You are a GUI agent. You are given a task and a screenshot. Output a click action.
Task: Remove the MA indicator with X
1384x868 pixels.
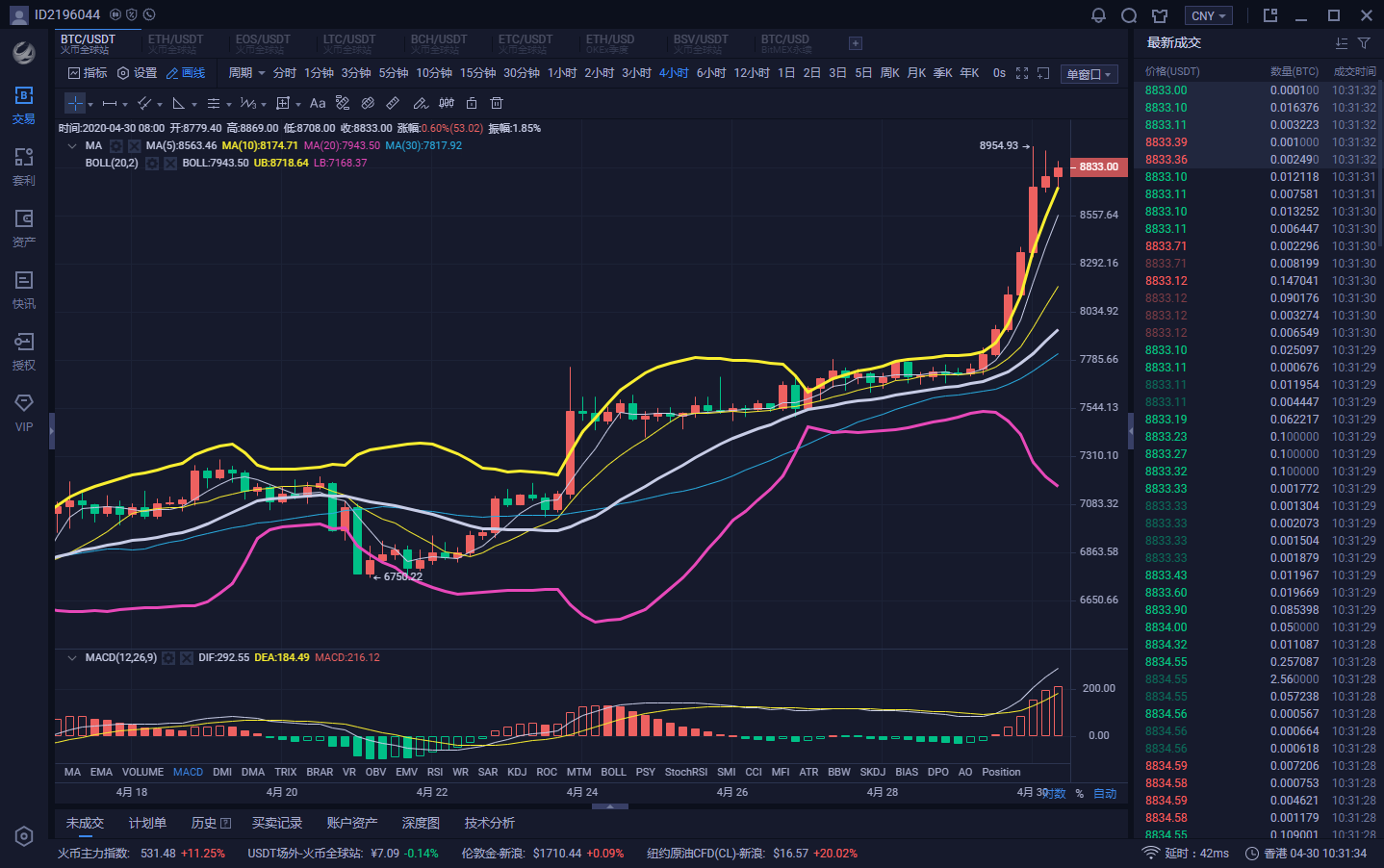(x=135, y=146)
